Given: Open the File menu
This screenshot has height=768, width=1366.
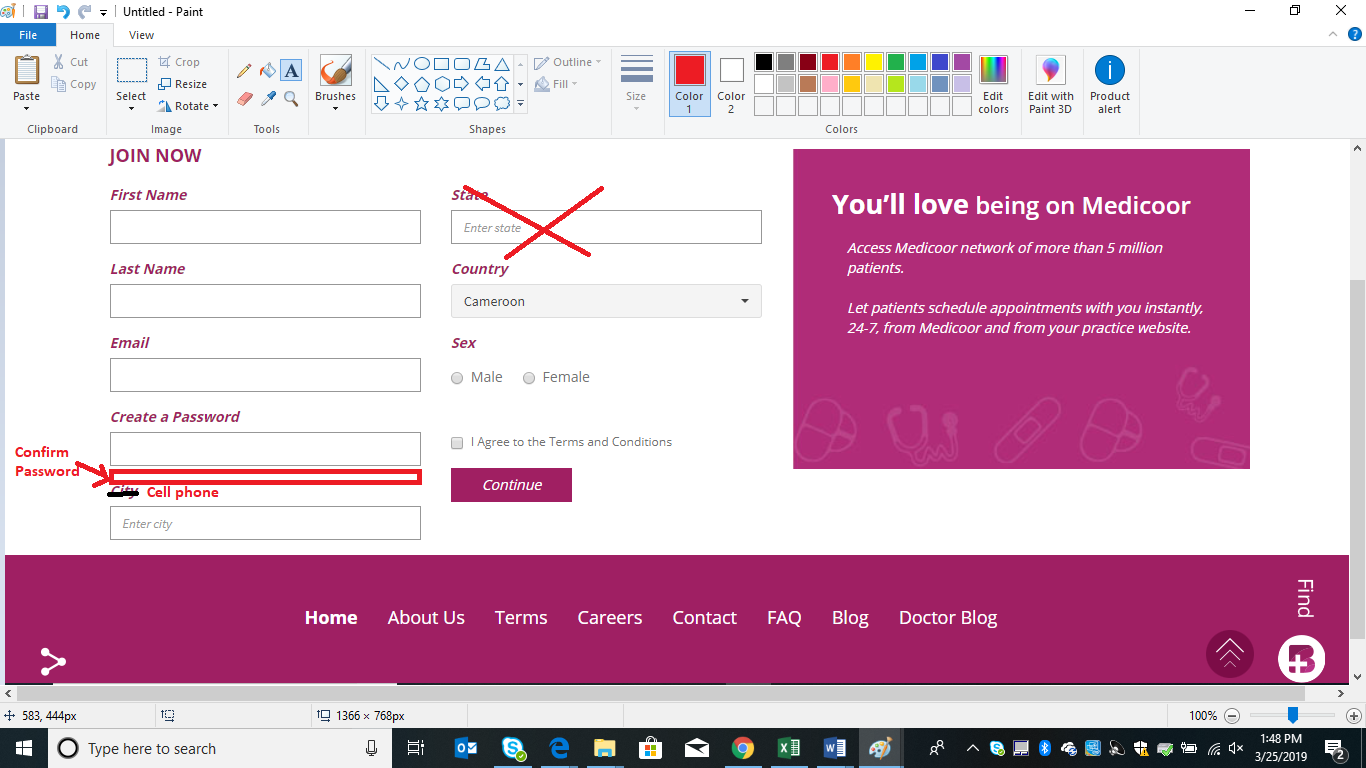Looking at the screenshot, I should pyautogui.click(x=28, y=35).
